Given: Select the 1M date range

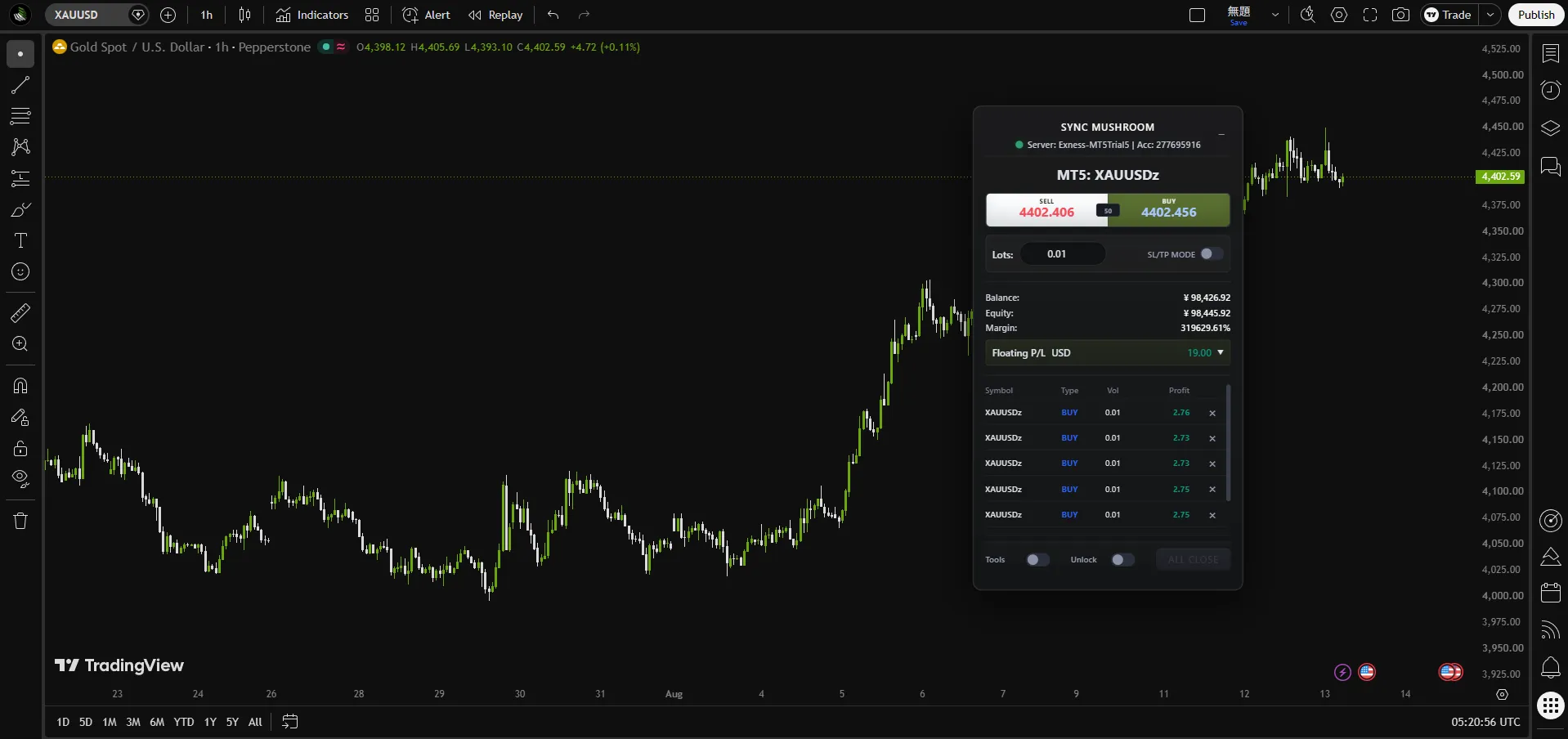Looking at the screenshot, I should click(110, 722).
